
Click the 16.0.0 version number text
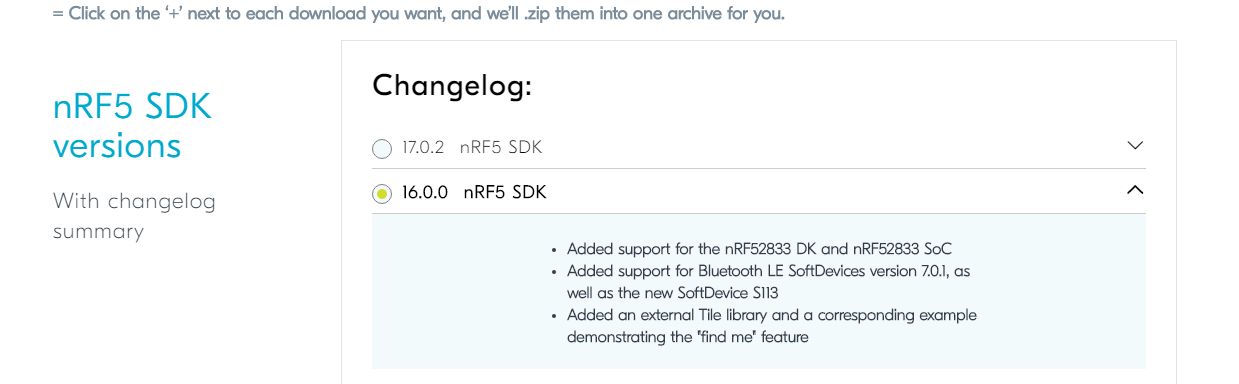pyautogui.click(x=425, y=193)
